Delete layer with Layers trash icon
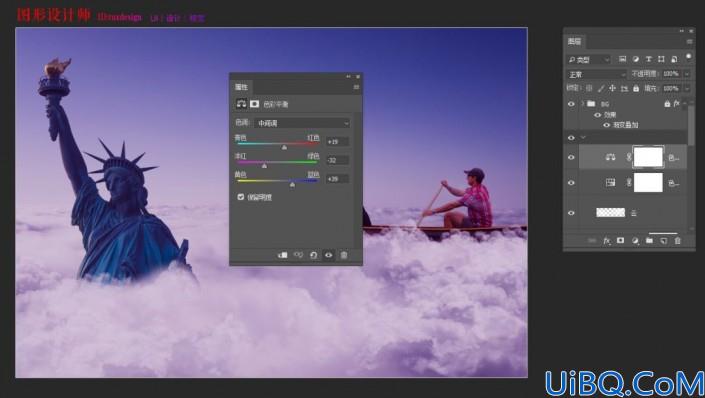Image resolution: width=705 pixels, height=398 pixels. 678,241
